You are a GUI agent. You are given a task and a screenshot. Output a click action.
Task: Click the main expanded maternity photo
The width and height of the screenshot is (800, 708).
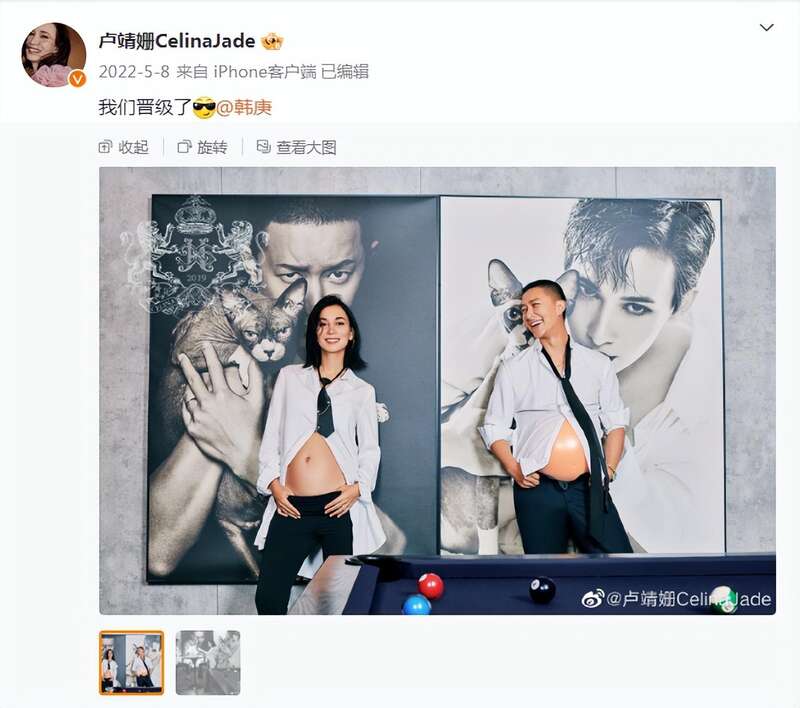point(437,391)
